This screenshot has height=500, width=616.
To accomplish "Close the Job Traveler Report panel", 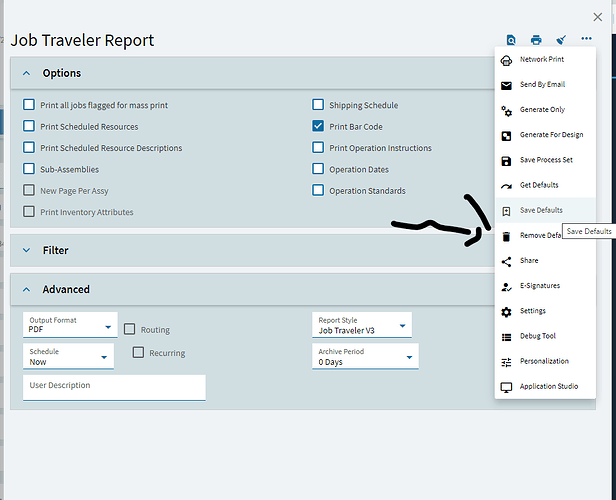I will click(598, 17).
